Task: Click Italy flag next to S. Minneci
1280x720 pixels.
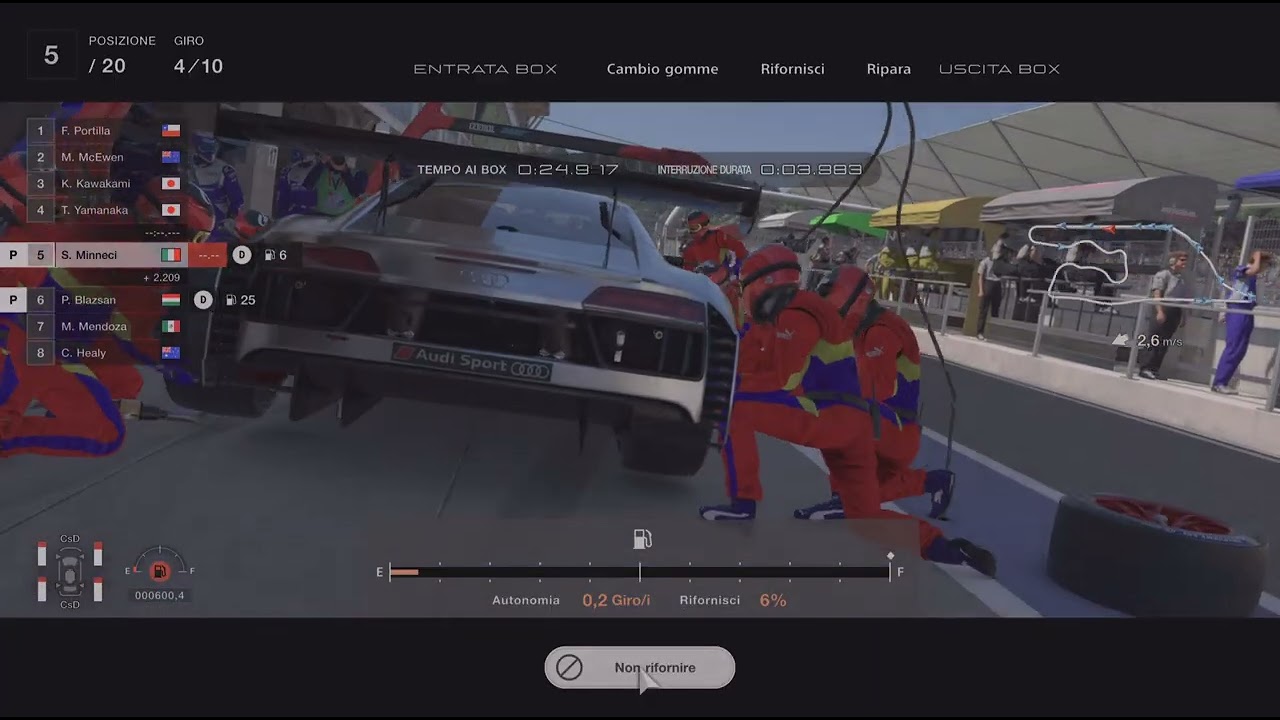Action: [x=171, y=255]
